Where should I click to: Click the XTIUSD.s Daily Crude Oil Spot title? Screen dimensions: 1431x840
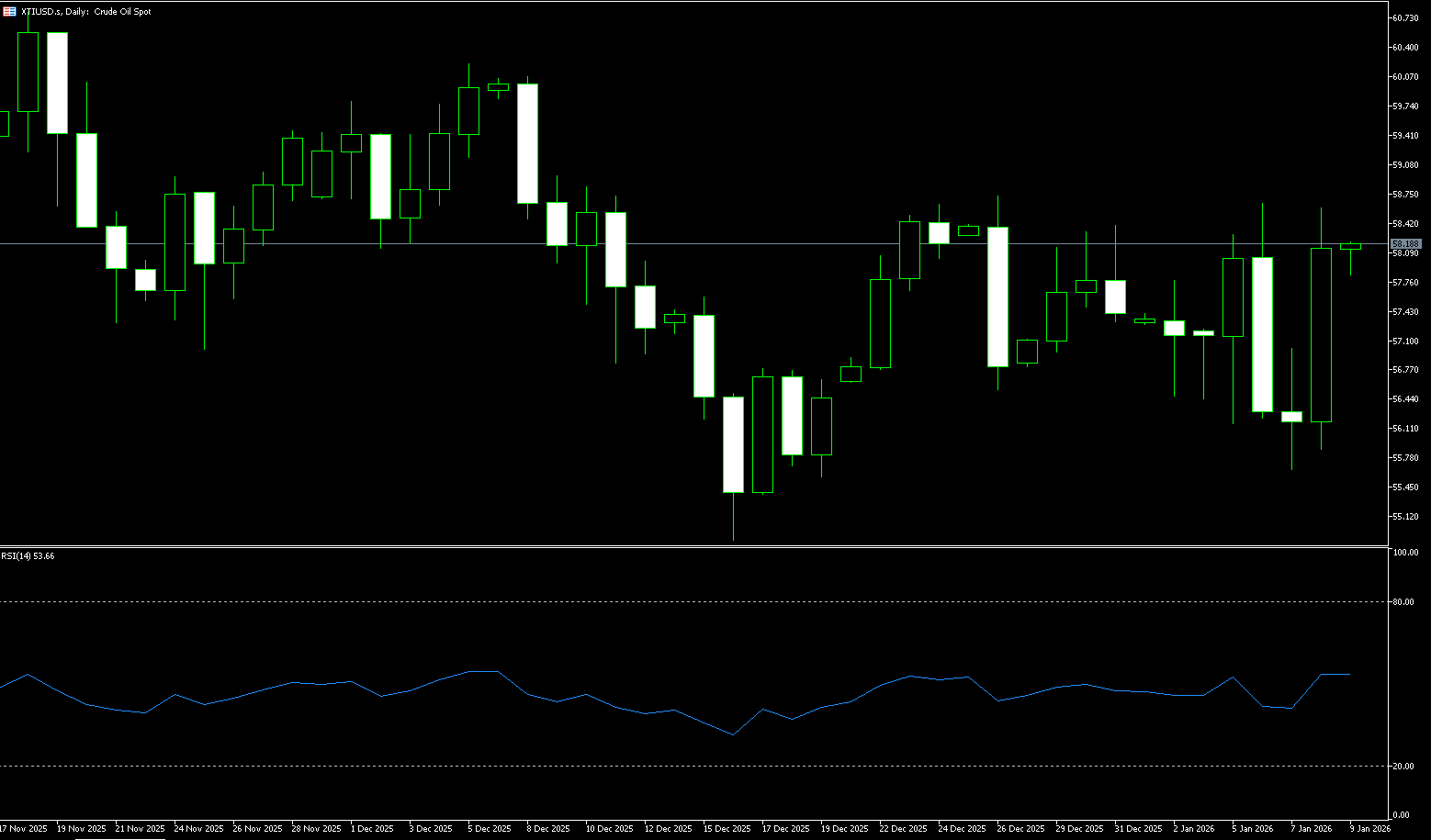pyautogui.click(x=86, y=12)
